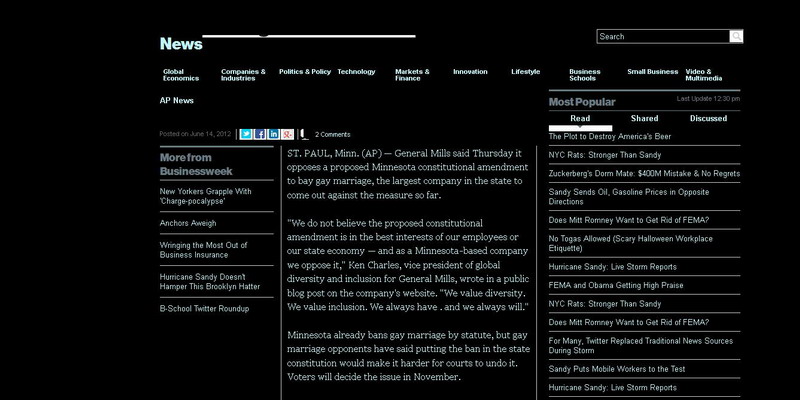Switch to the Shared tab
This screenshot has width=800, height=400.
coord(644,118)
